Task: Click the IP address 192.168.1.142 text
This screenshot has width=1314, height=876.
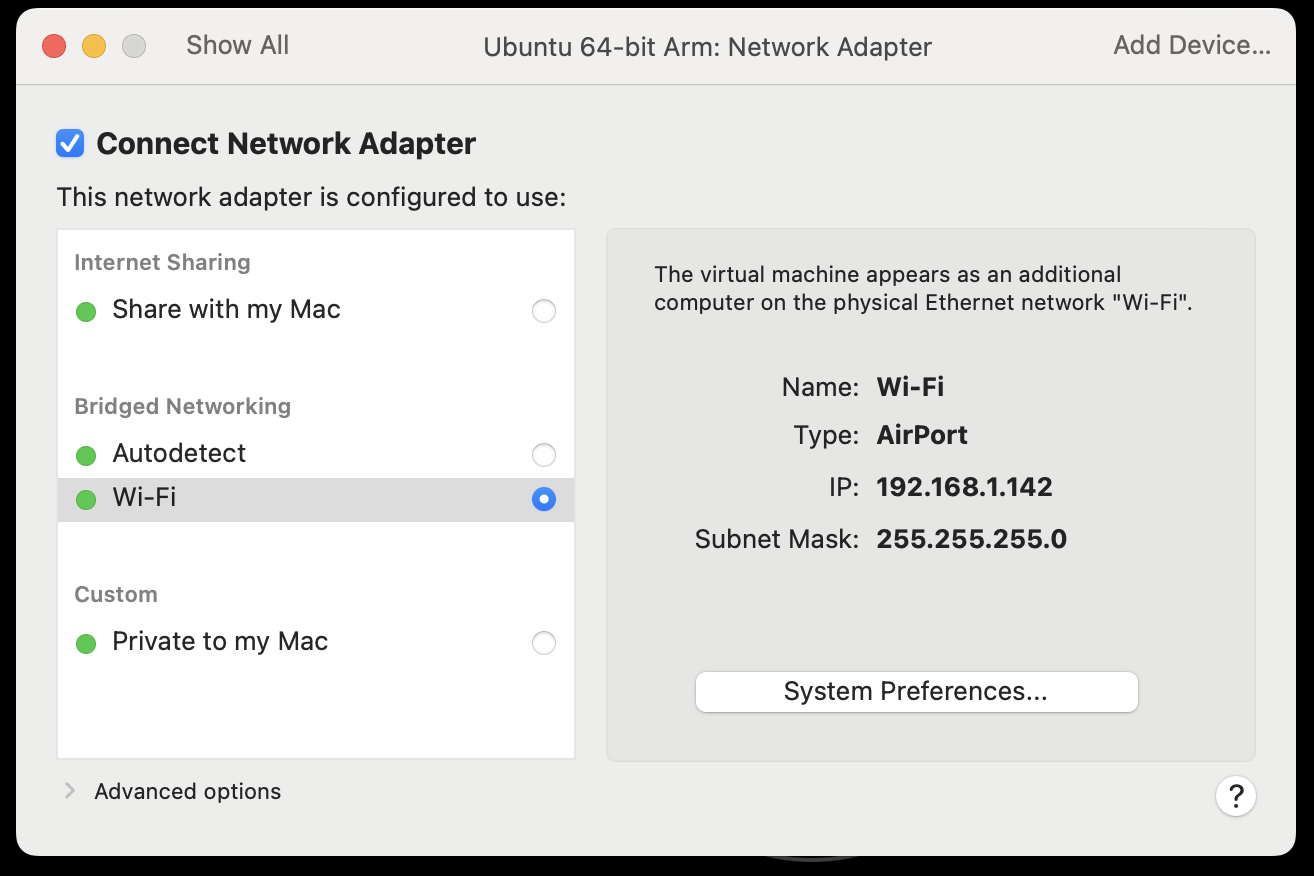Action: (x=964, y=487)
